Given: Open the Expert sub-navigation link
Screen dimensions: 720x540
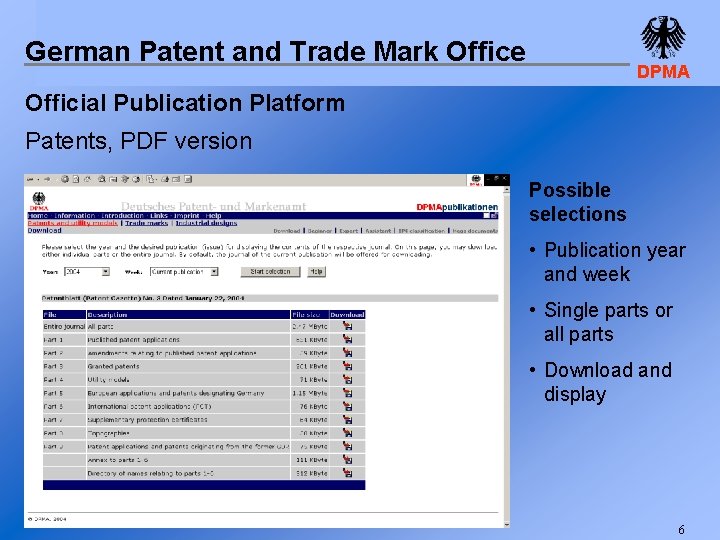Looking at the screenshot, I should [349, 231].
